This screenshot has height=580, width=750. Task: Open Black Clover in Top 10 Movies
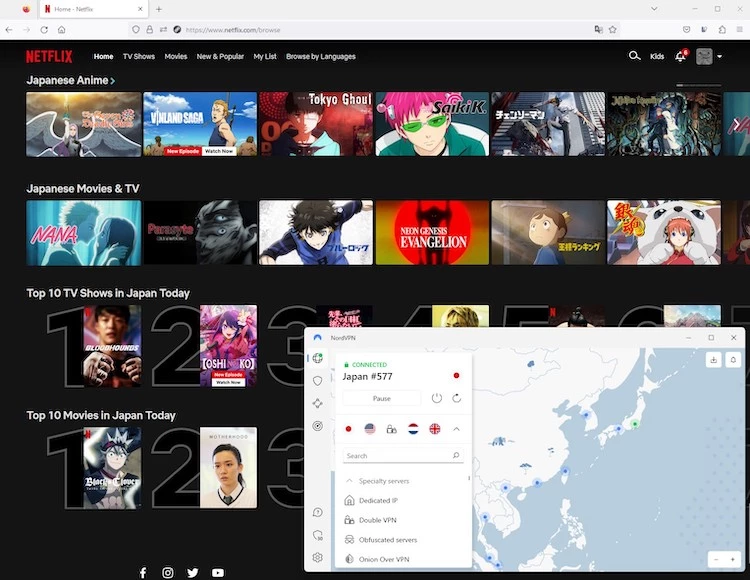[x=112, y=468]
